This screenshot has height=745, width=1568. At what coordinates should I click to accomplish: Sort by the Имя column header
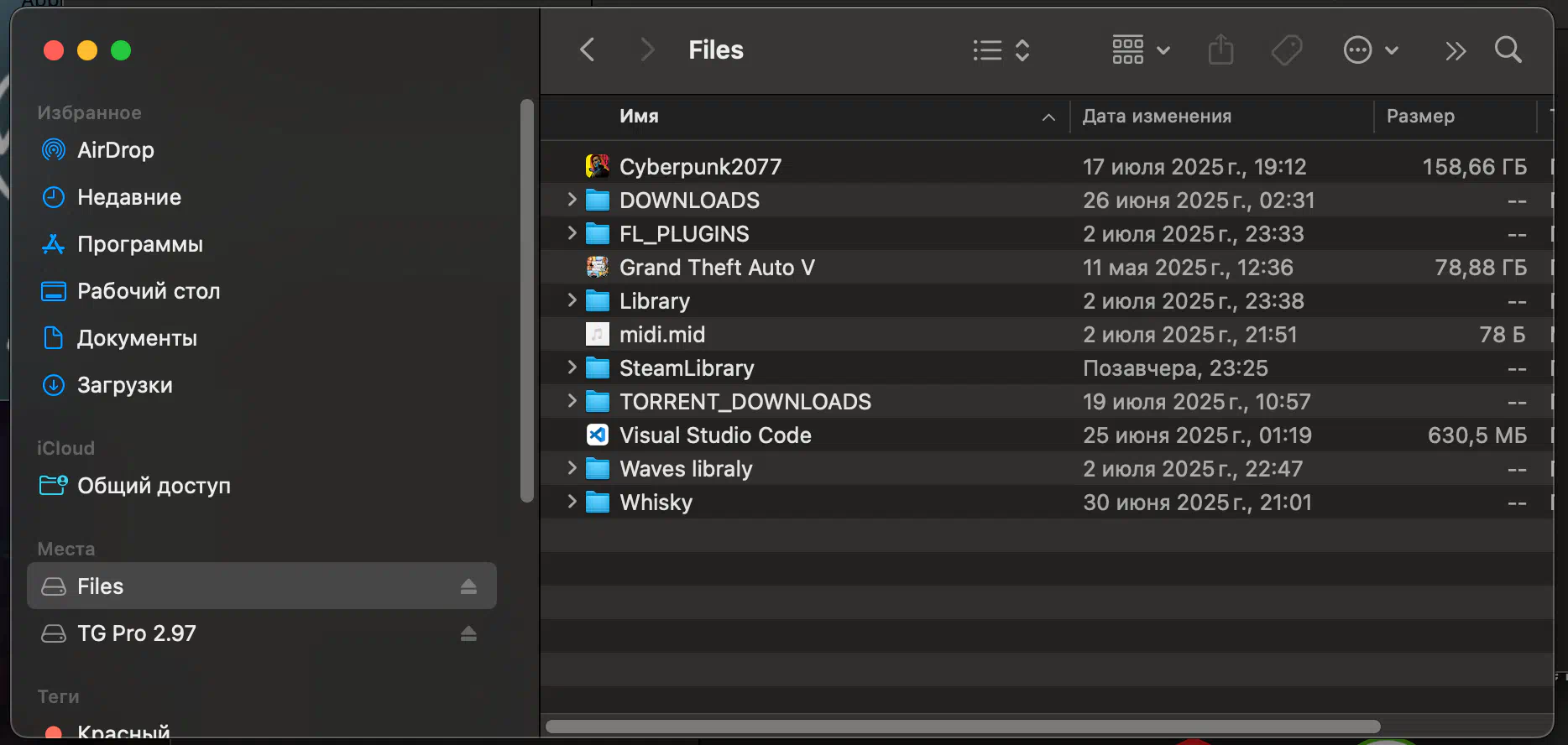click(639, 117)
